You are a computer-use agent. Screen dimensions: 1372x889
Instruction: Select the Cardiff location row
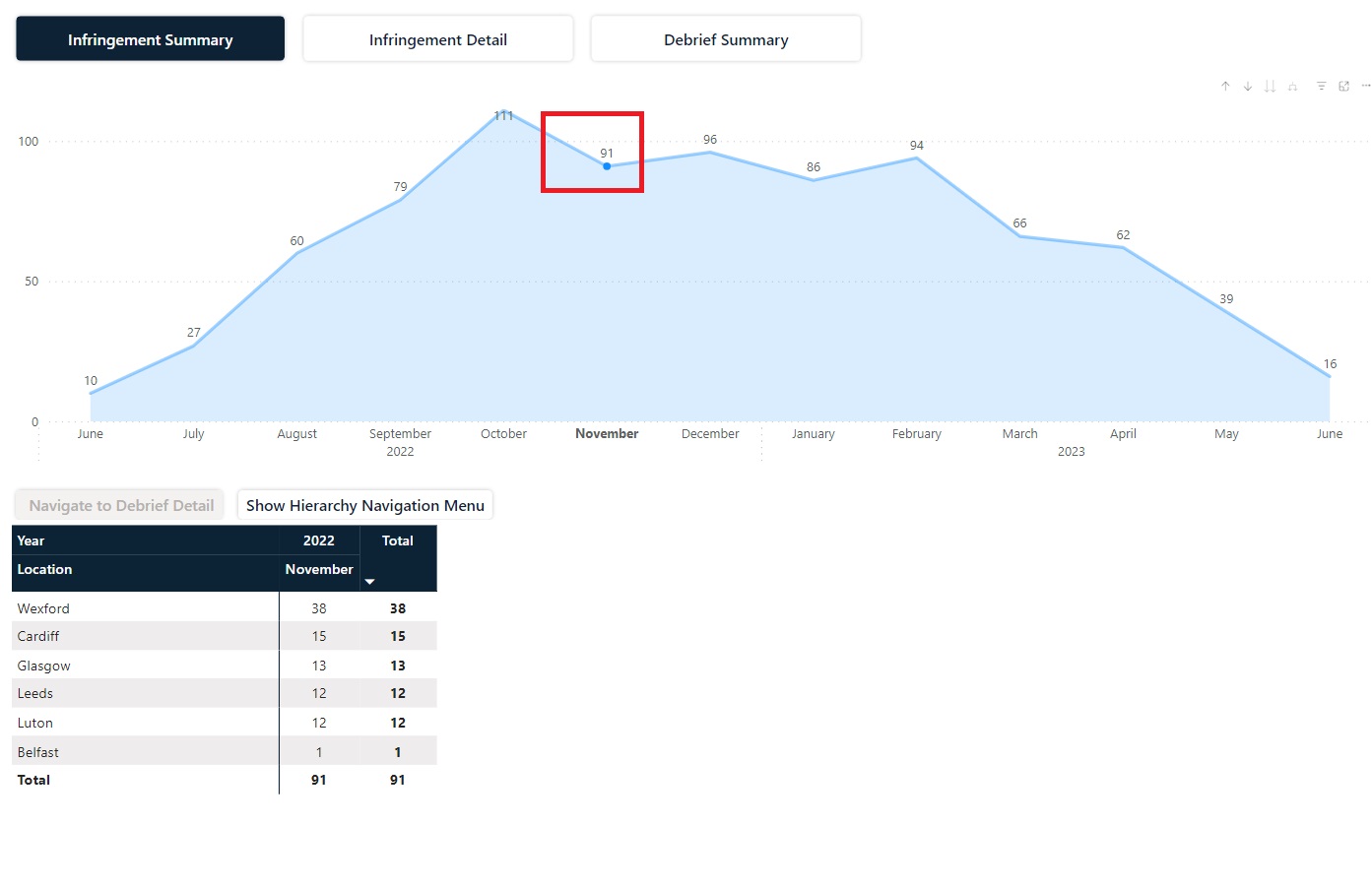pos(225,636)
